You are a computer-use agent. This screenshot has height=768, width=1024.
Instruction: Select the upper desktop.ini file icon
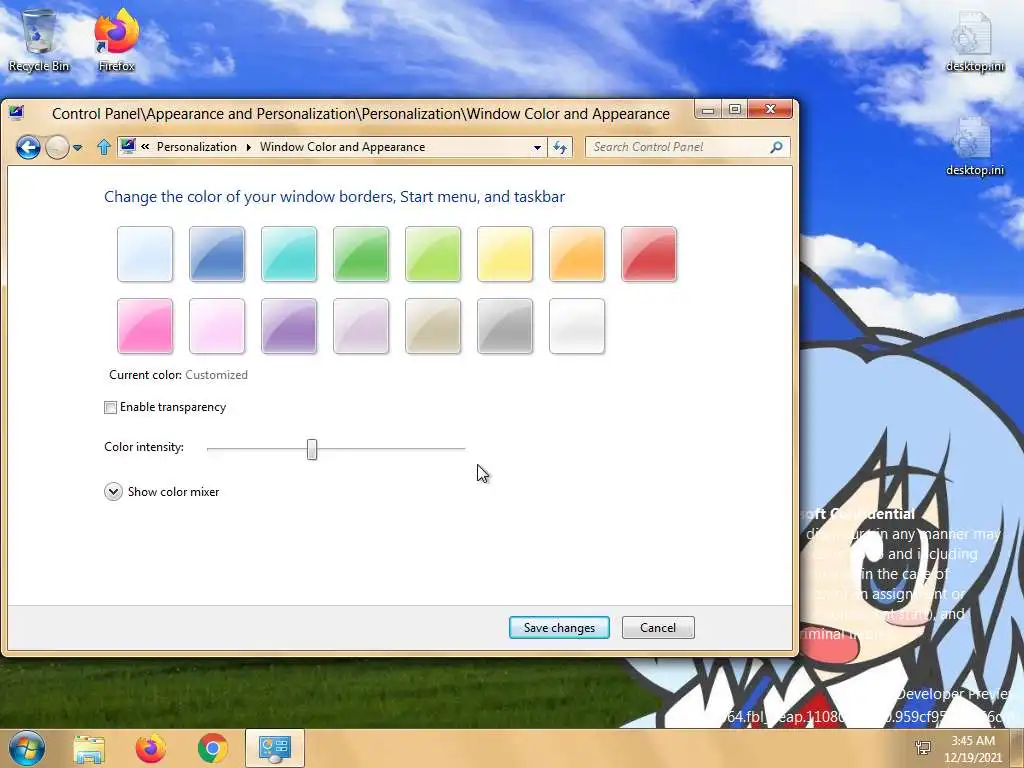(974, 40)
